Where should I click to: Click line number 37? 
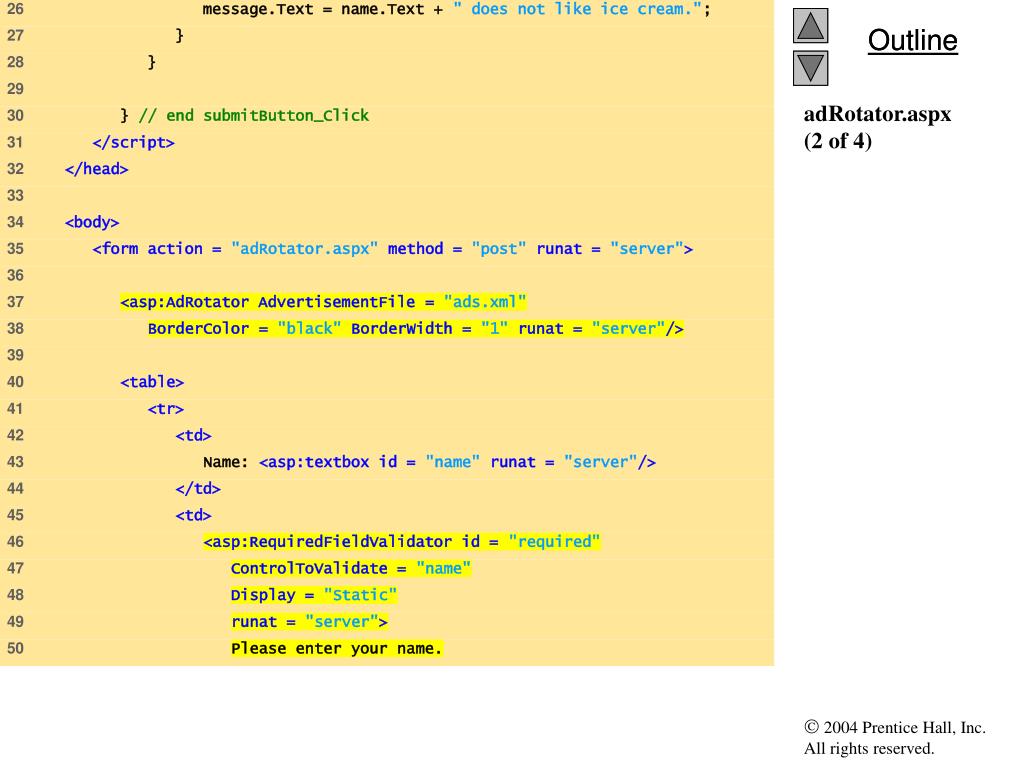coord(15,302)
